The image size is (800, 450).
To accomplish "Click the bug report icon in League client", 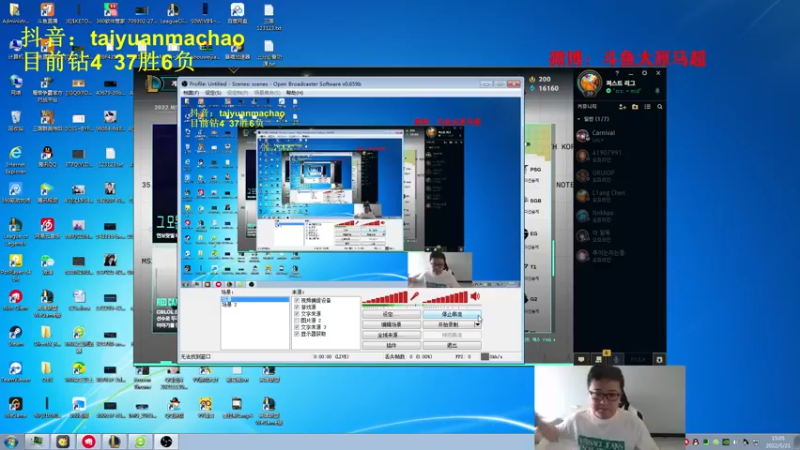I will click(659, 360).
